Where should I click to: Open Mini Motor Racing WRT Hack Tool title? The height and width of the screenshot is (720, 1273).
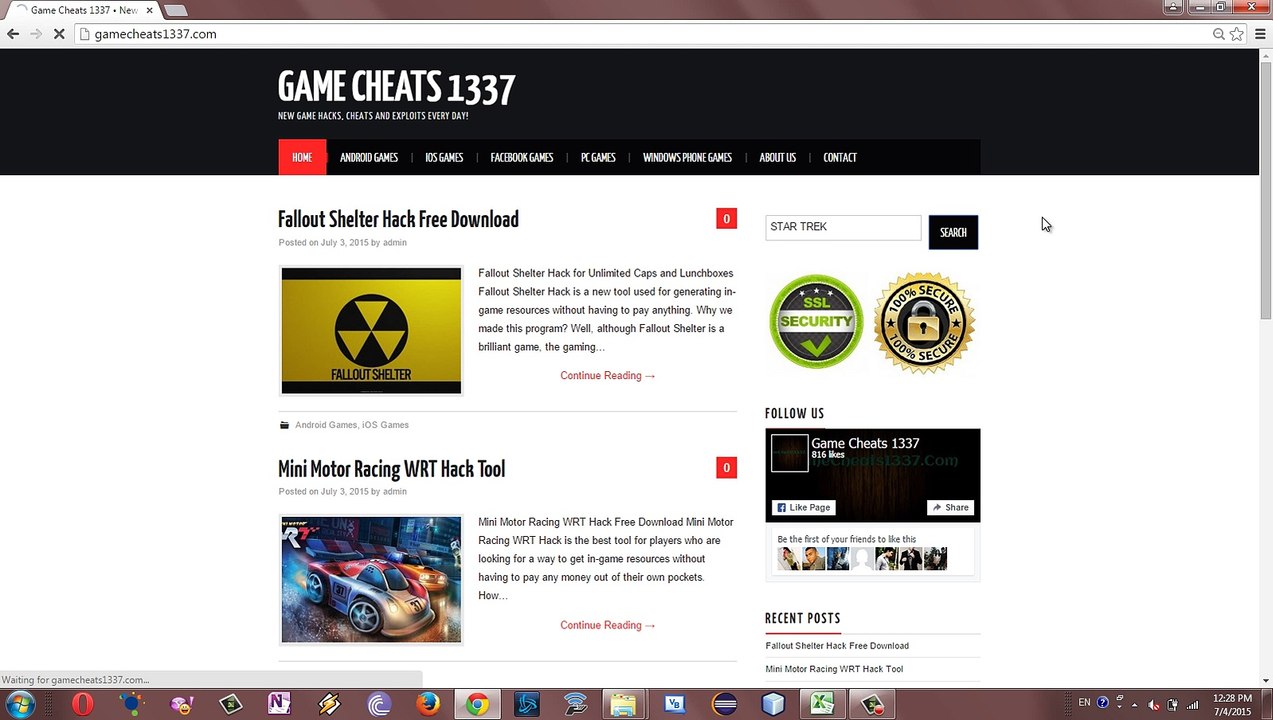pos(391,469)
